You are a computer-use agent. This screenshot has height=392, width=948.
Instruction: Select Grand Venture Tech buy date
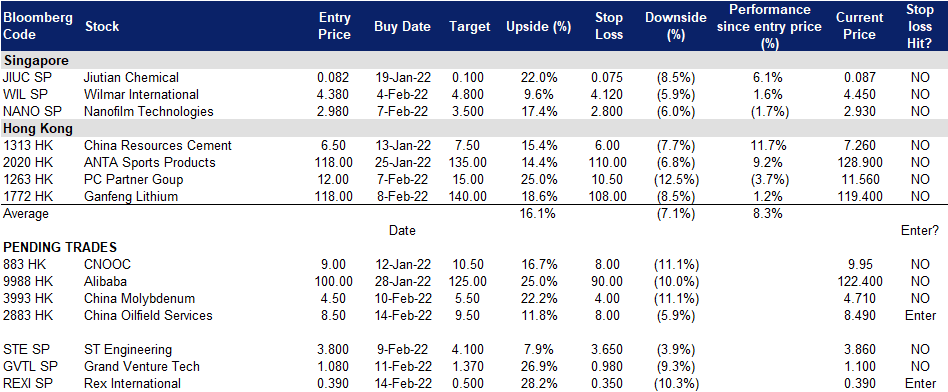pos(401,367)
